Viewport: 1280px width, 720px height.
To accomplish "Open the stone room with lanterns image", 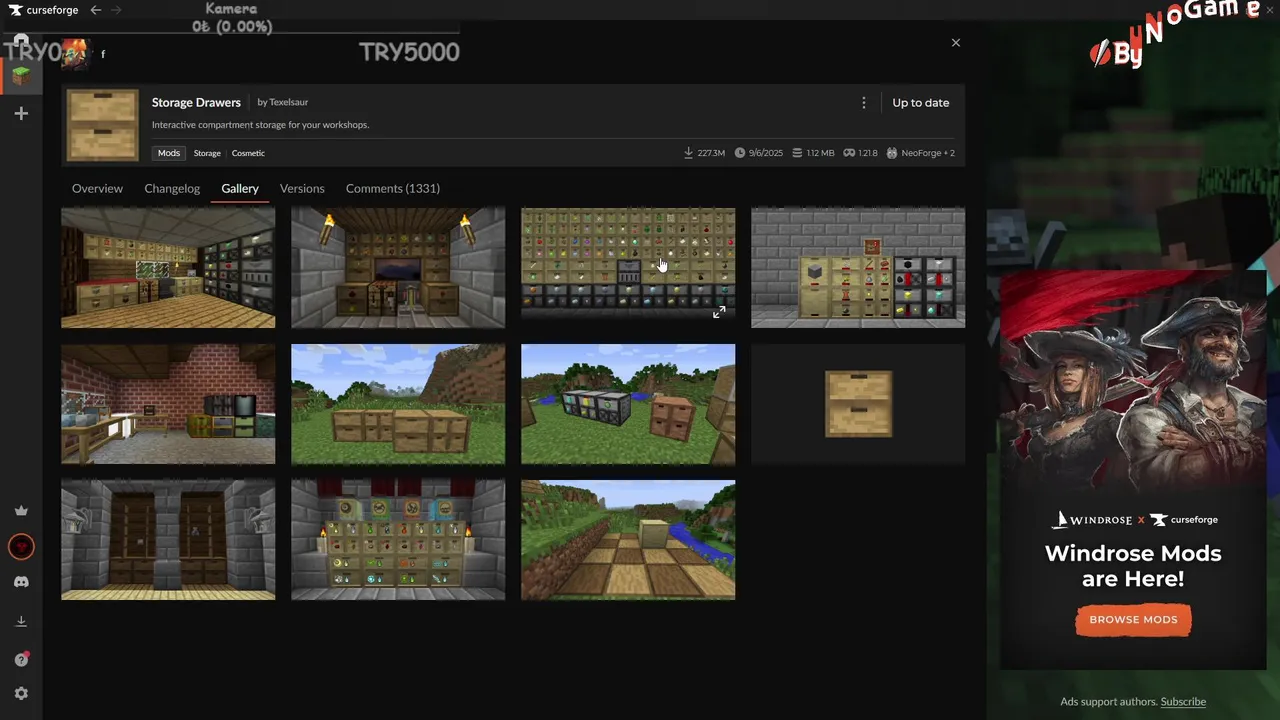I will [x=168, y=540].
